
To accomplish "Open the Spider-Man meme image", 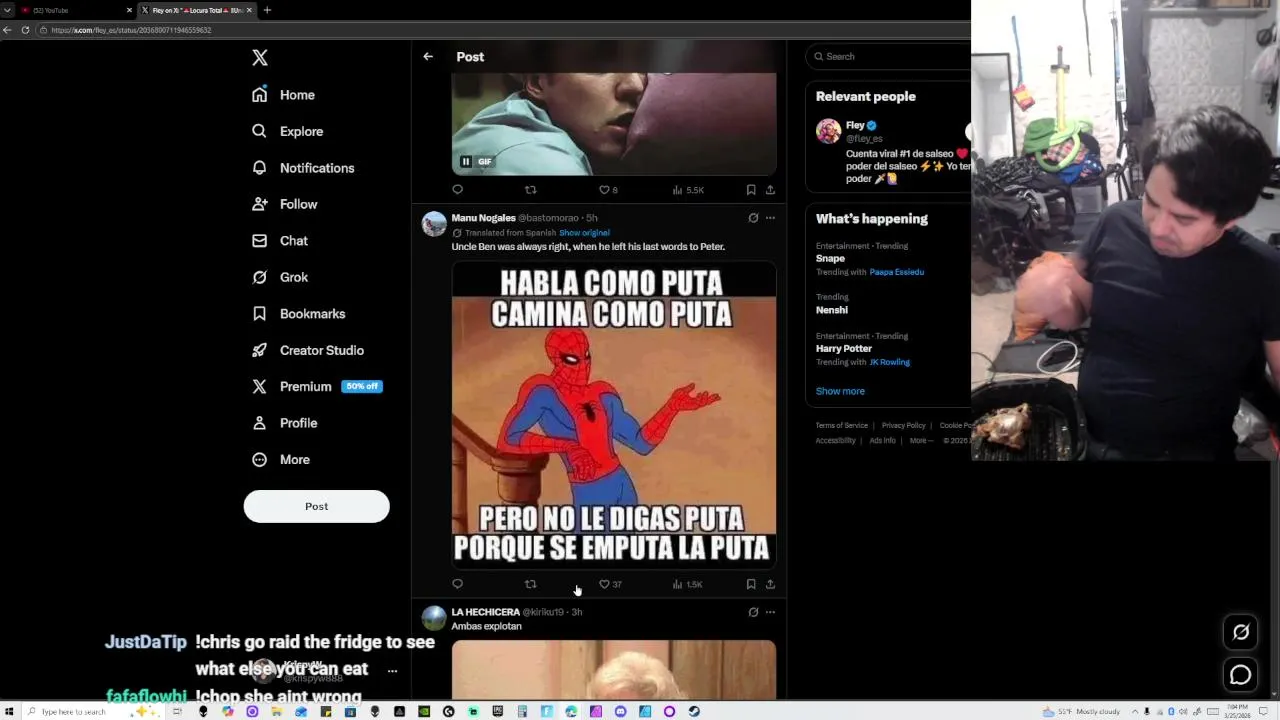I will (x=614, y=415).
